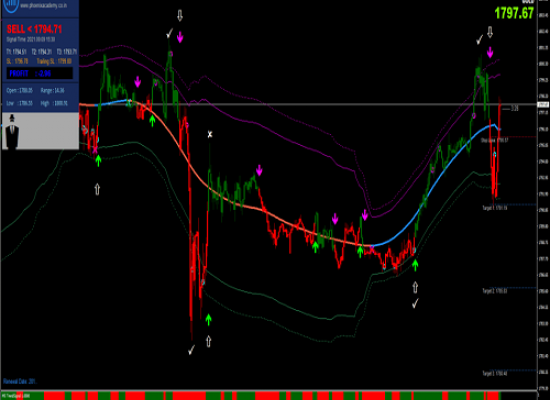Viewport: 550px width, 400px height.
Task: Click the hollow white down arrow beside 1797.67
Action: click(x=490, y=32)
